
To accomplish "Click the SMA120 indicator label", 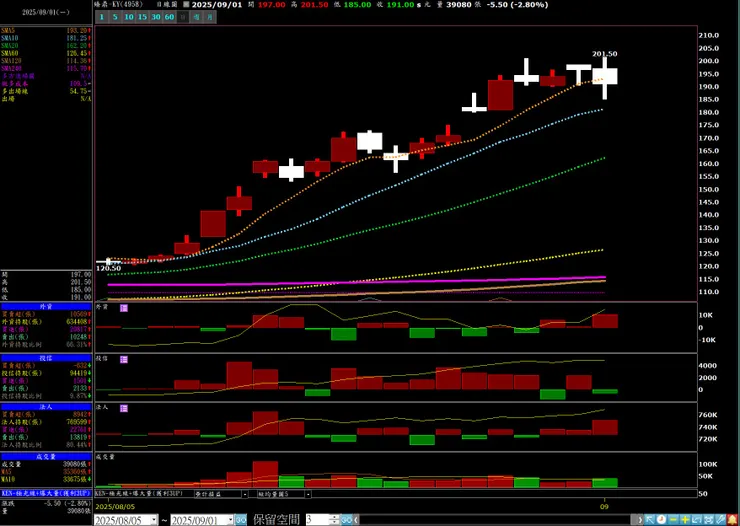I will pyautogui.click(x=11, y=60).
